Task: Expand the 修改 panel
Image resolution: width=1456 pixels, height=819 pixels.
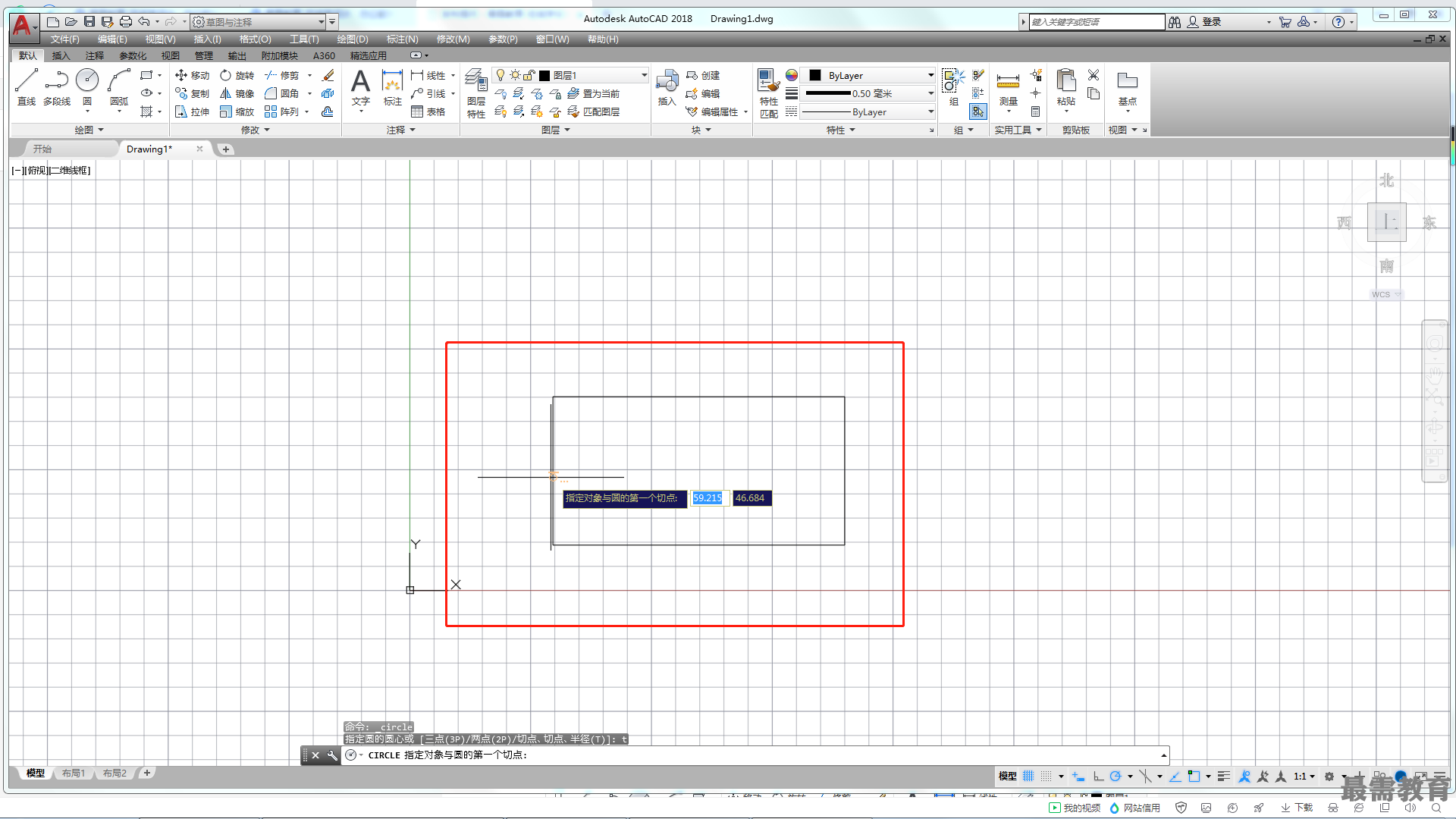Action: coord(255,130)
